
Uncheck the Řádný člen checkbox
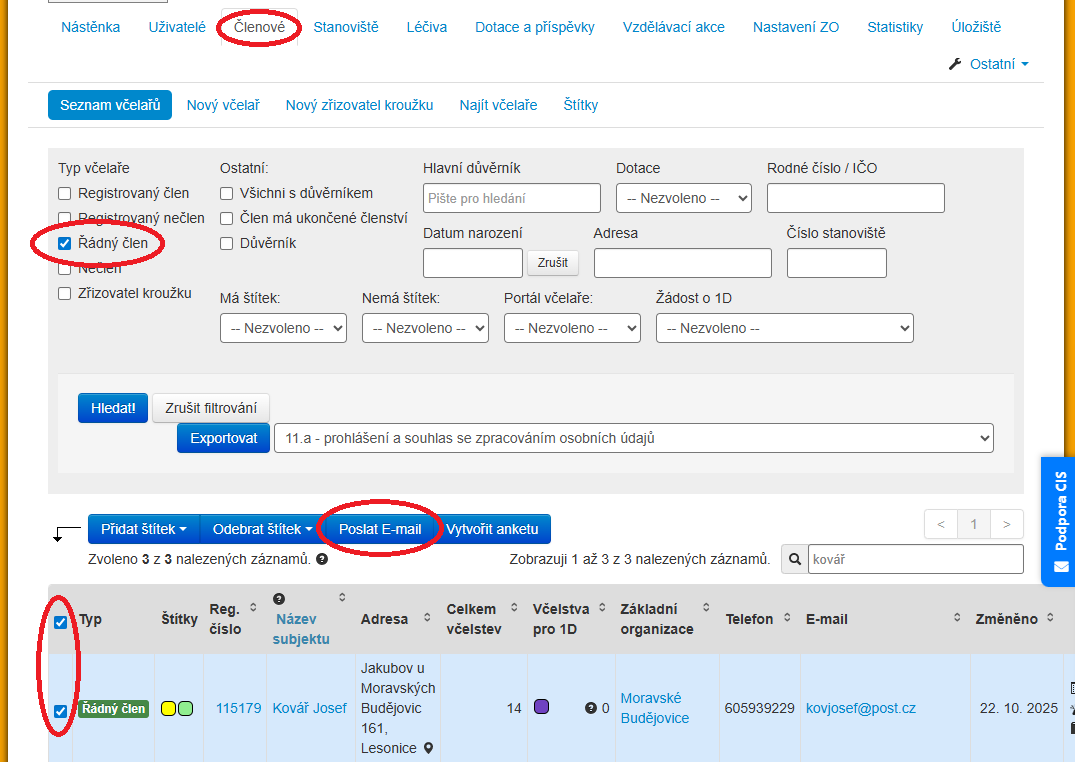pyautogui.click(x=65, y=243)
